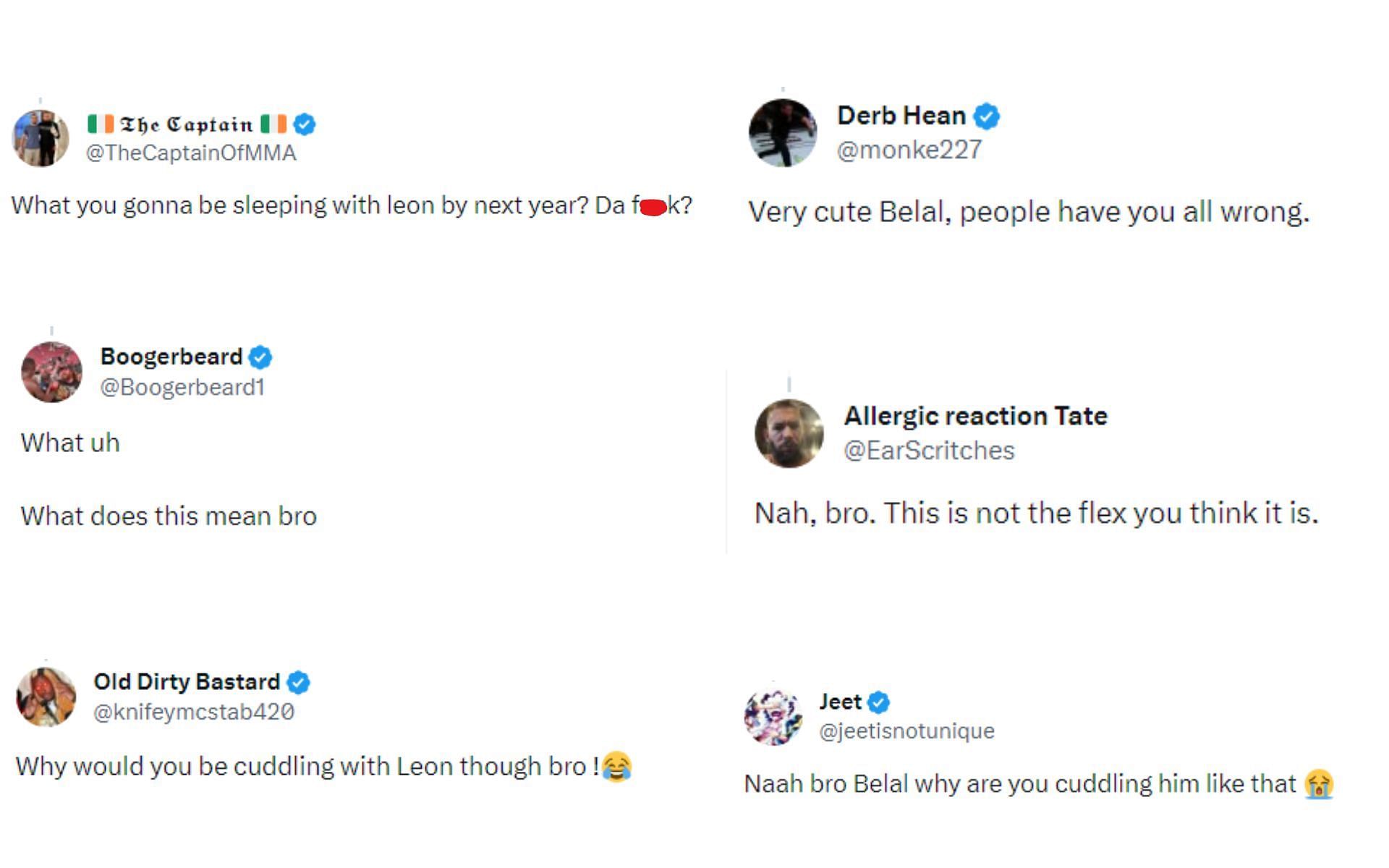Click the "What does this mean bro" line
This screenshot has height=868, width=1389.
point(169,516)
